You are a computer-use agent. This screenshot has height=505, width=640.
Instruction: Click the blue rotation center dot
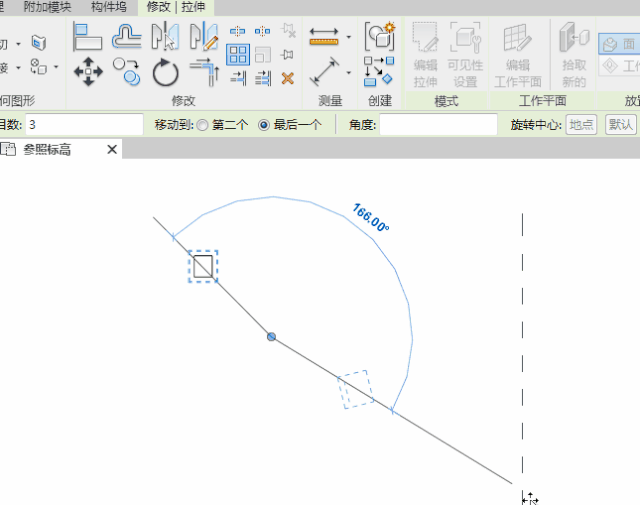271,337
